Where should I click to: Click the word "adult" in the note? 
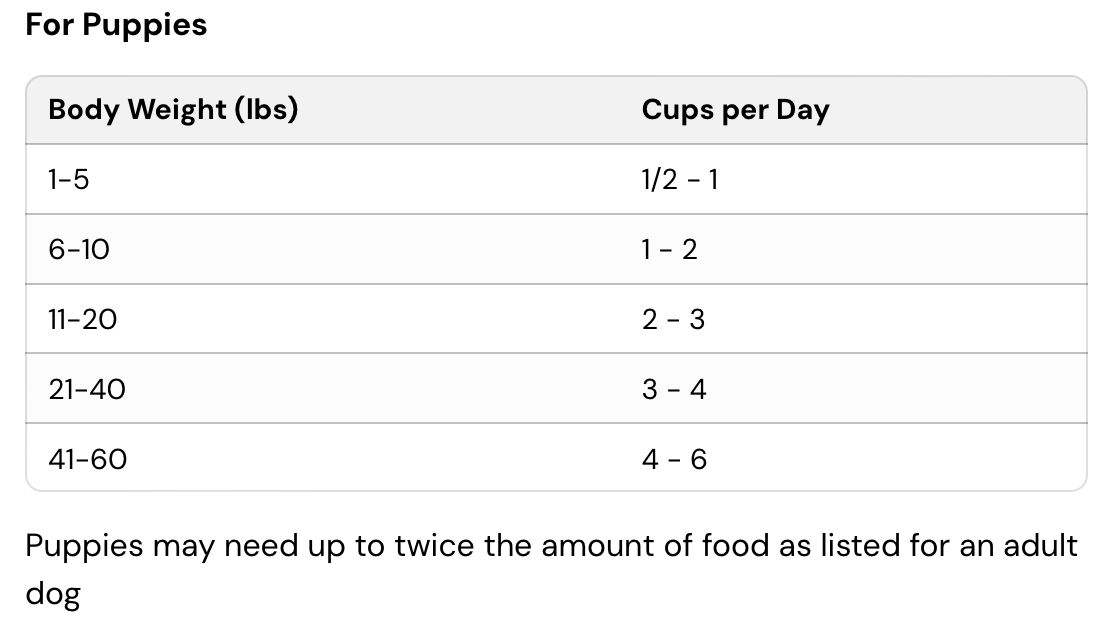1041,546
